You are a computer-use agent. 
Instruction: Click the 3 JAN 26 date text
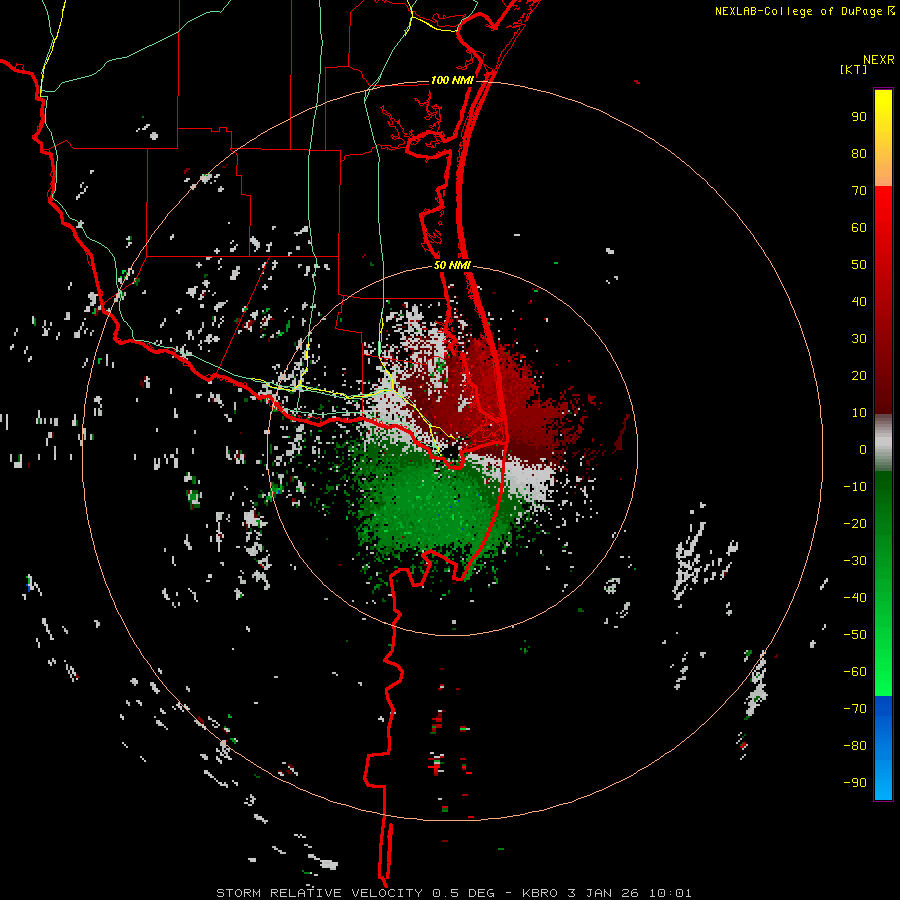[605, 893]
